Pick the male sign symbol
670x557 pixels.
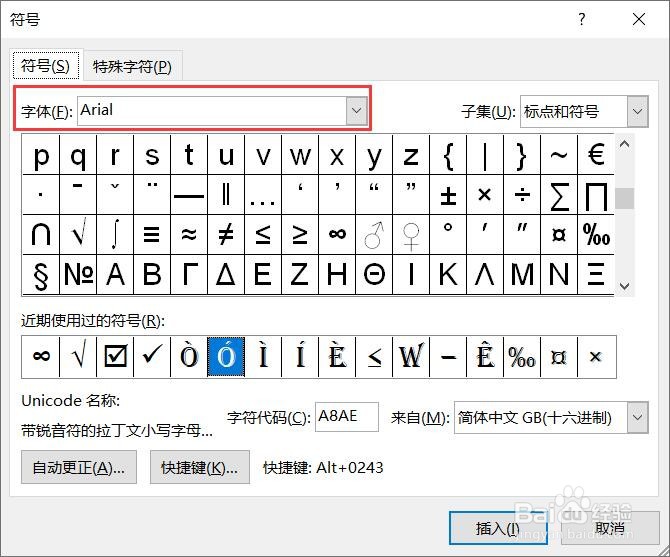(x=374, y=235)
